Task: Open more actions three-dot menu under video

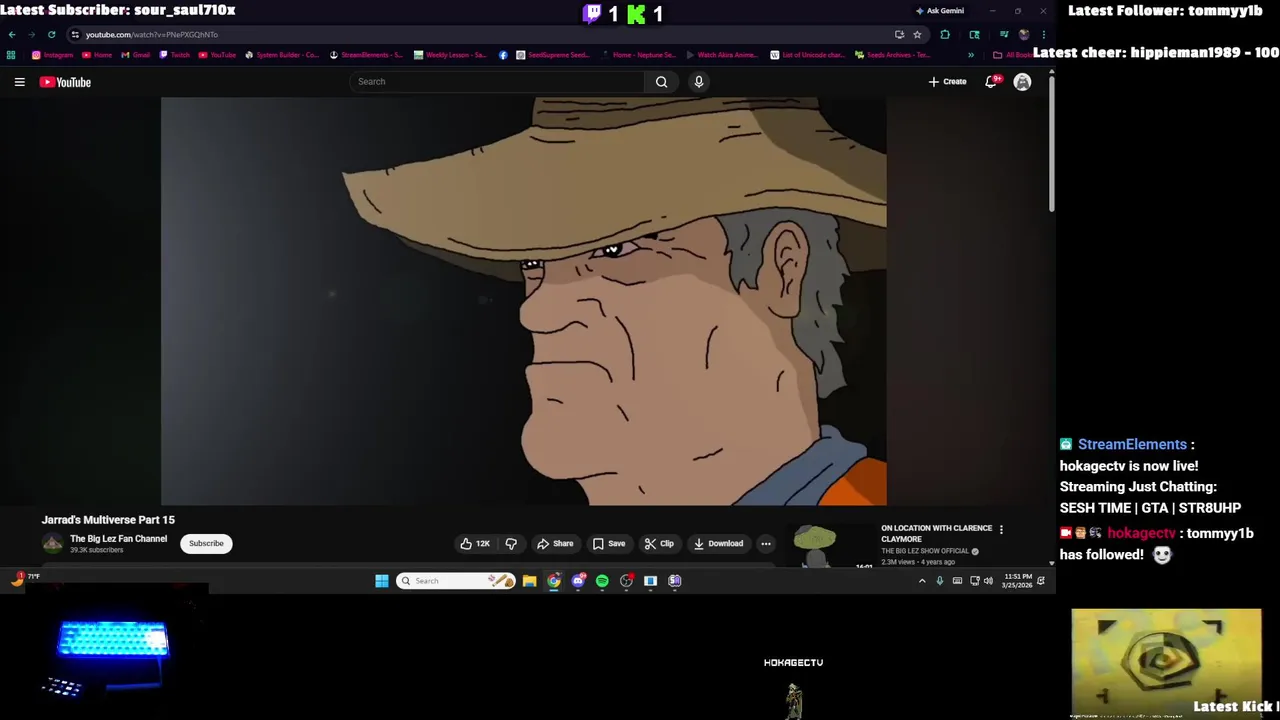Action: tap(766, 544)
